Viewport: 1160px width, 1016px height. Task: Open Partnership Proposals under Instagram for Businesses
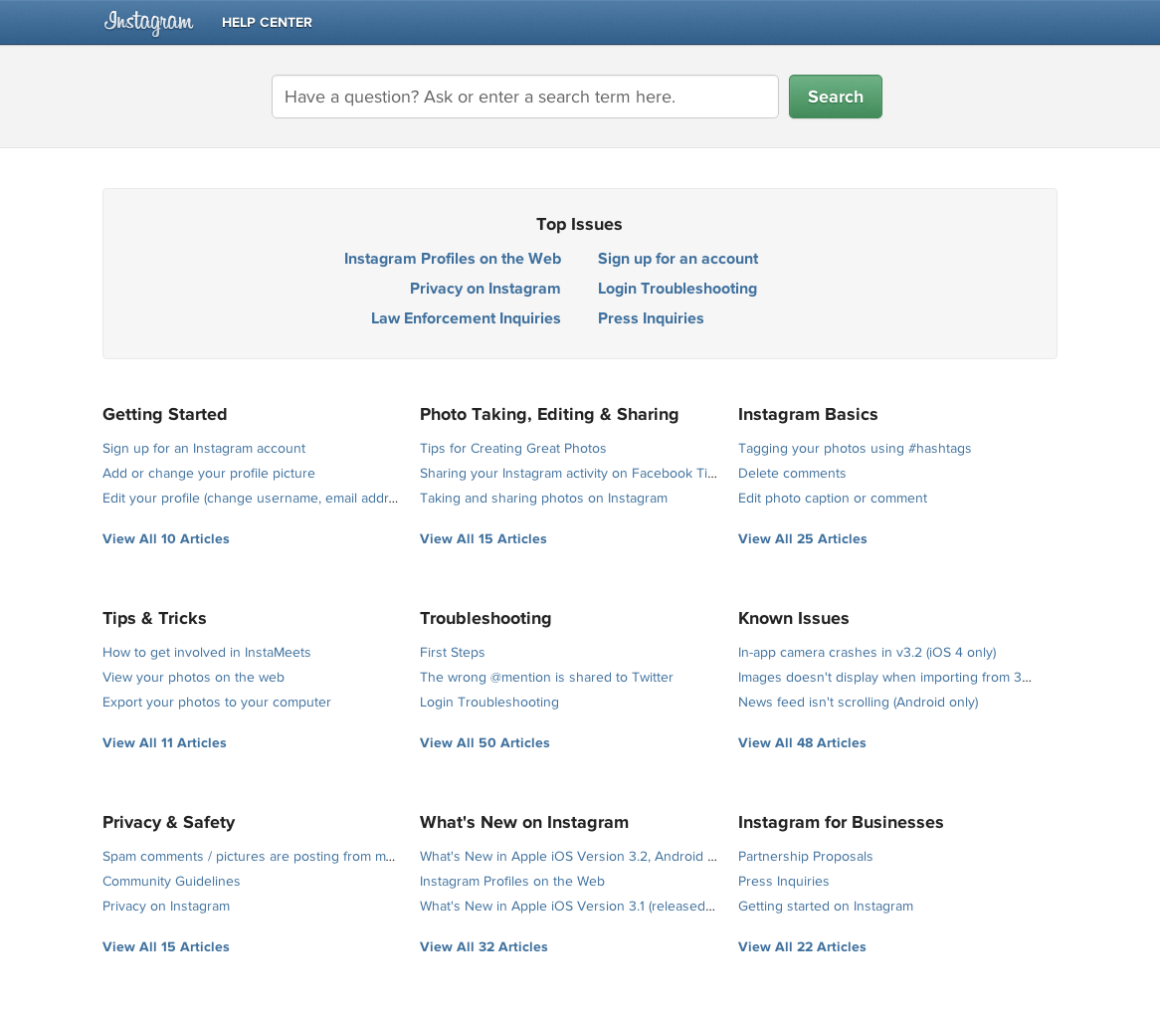pos(805,856)
